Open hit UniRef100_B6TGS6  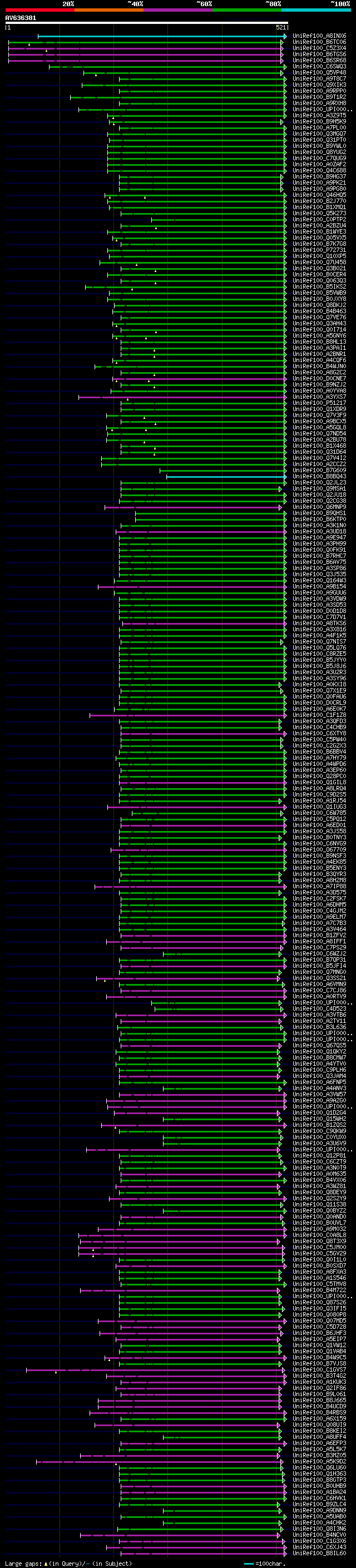click(x=319, y=55)
